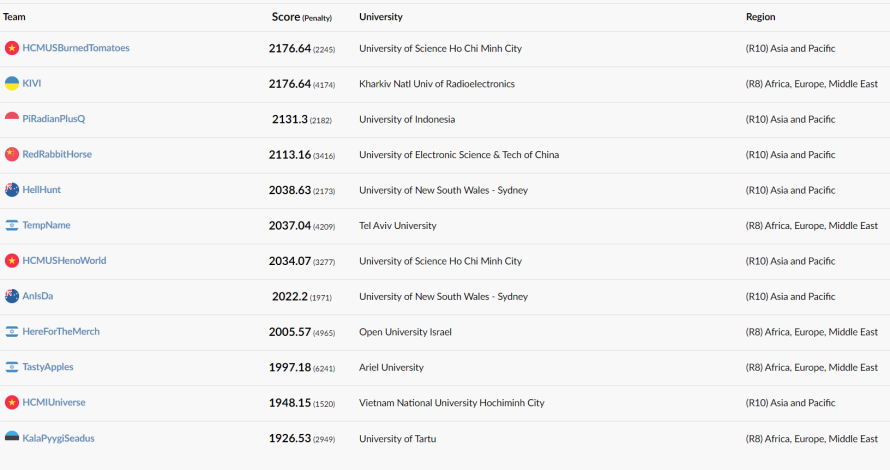Image resolution: width=890 pixels, height=470 pixels.
Task: Open the HCMIUniverse team link
Action: [x=54, y=402]
